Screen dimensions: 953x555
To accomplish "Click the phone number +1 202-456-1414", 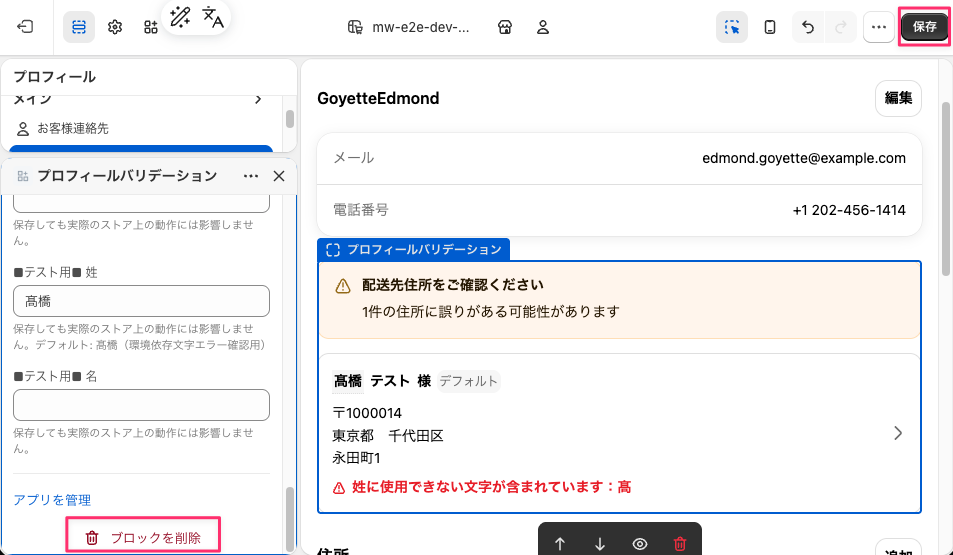I will click(x=849, y=210).
